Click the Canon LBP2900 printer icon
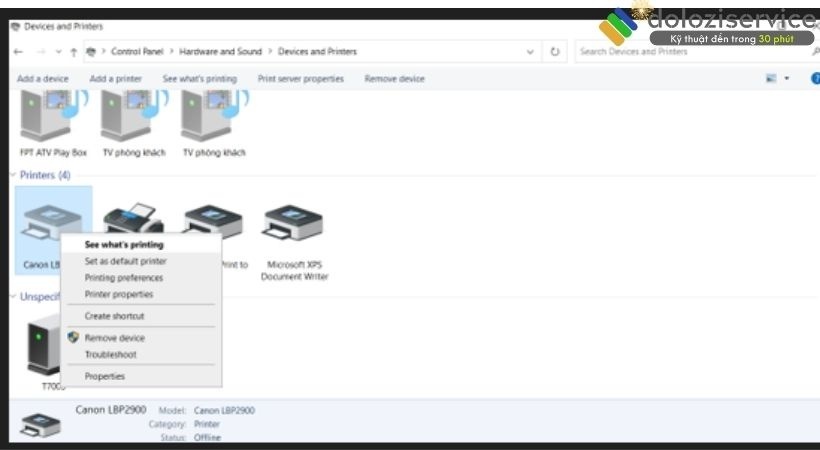 (x=50, y=221)
